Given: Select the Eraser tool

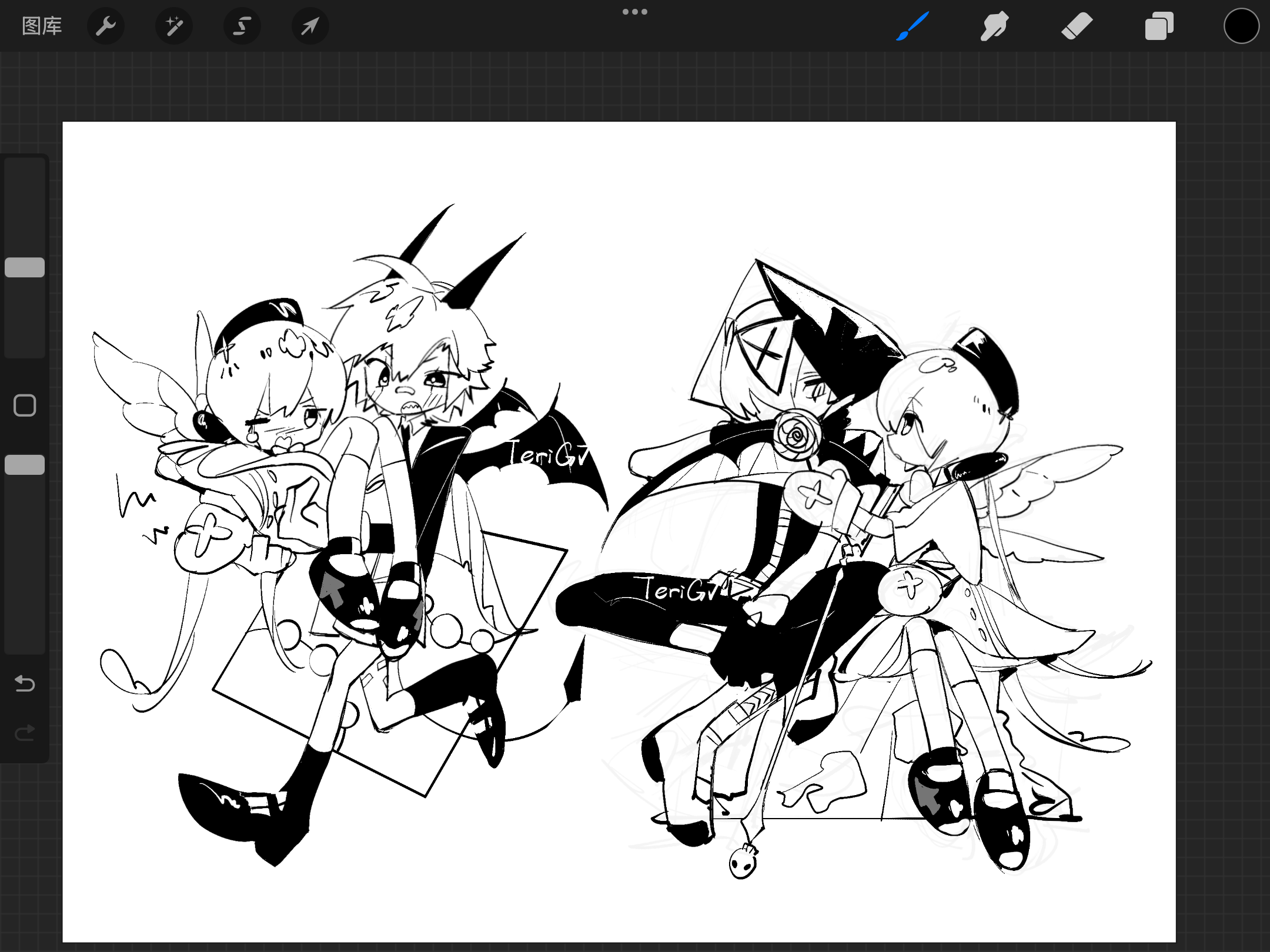Looking at the screenshot, I should (x=1077, y=26).
